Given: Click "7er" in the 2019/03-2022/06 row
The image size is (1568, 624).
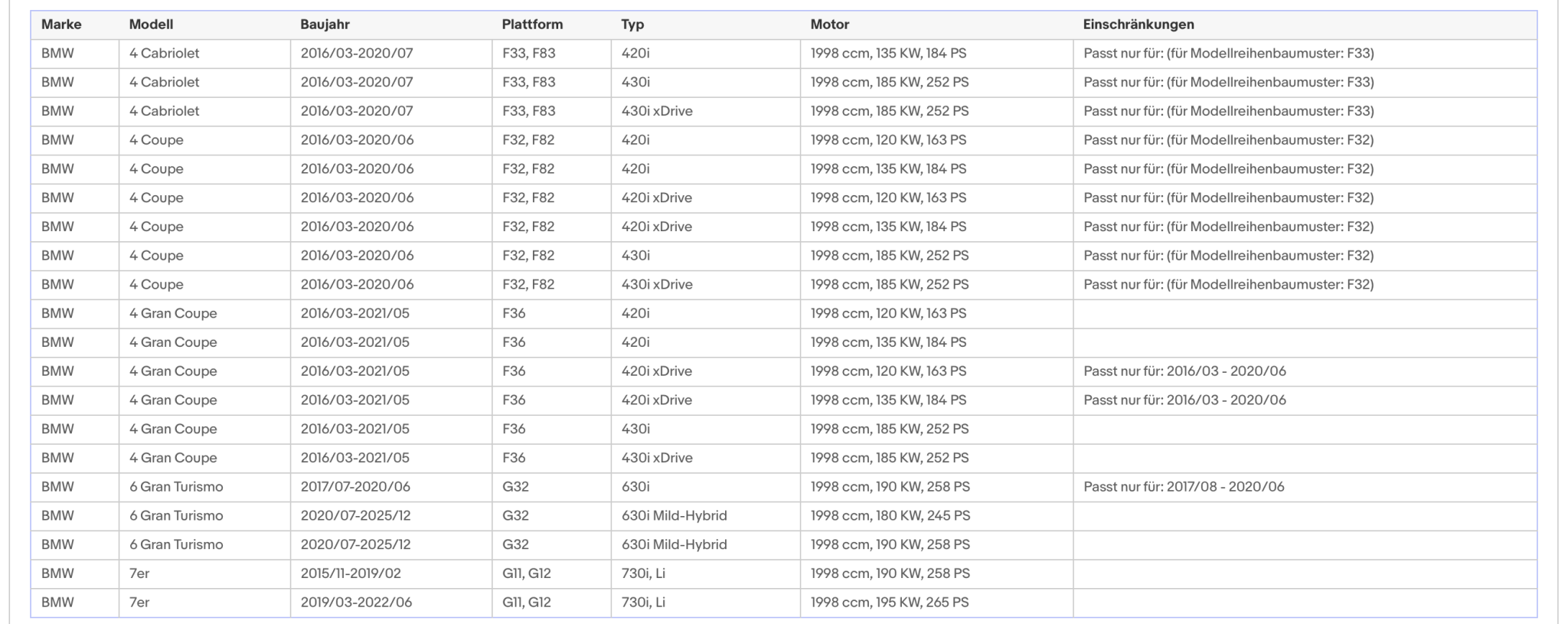Looking at the screenshot, I should (x=139, y=603).
